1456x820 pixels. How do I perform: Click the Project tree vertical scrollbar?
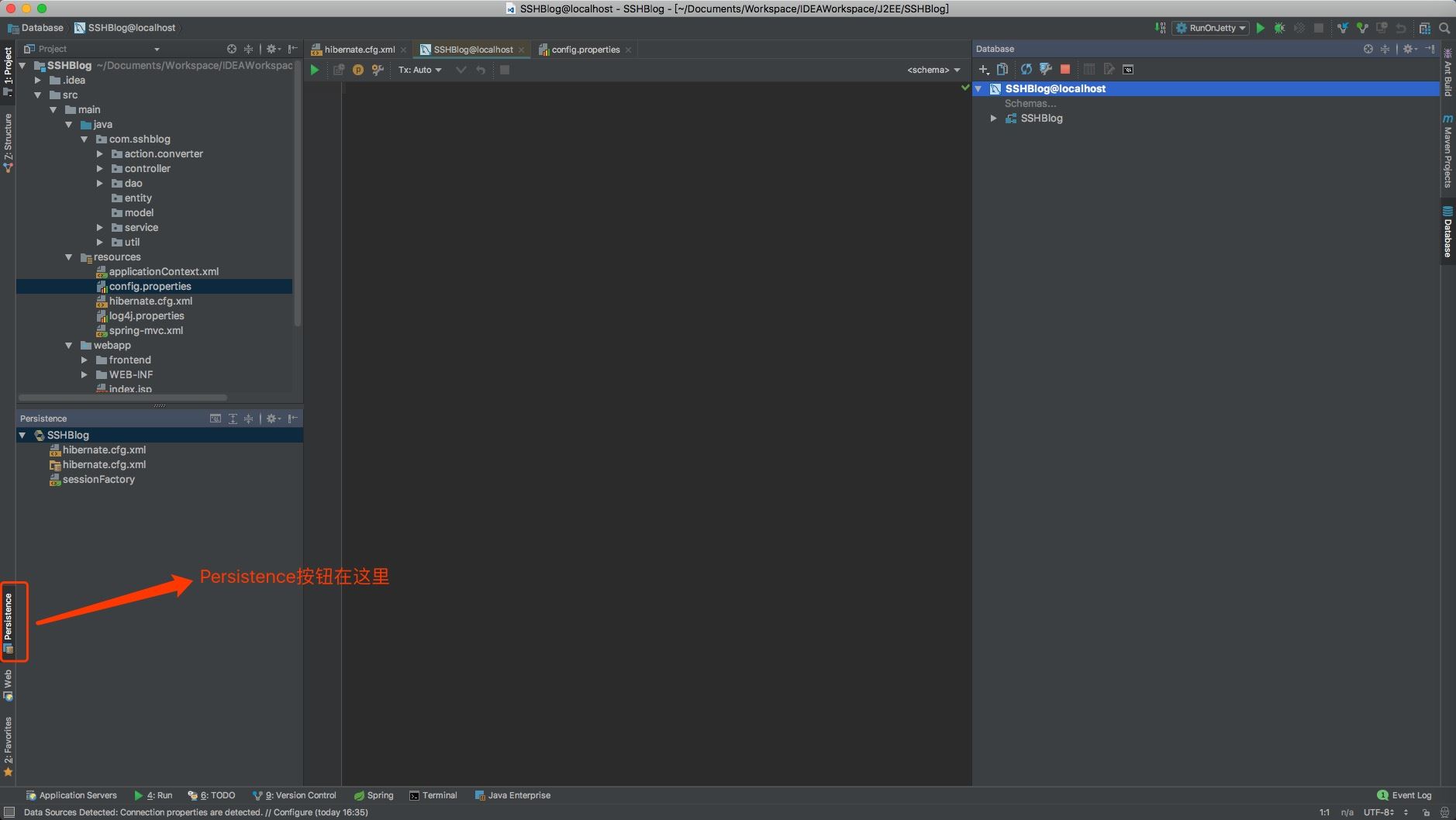(298, 194)
